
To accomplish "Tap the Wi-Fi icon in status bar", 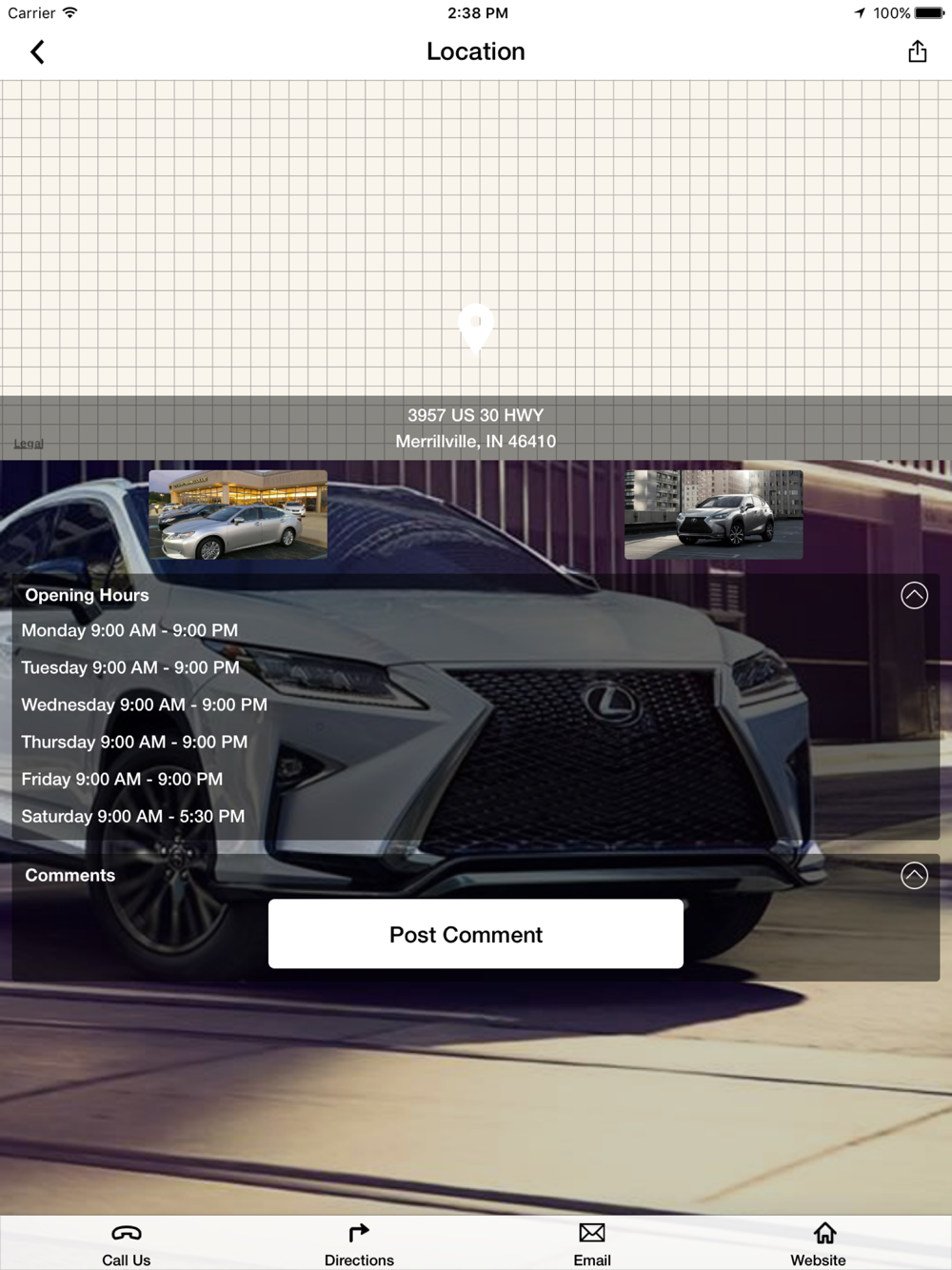I will [70, 13].
